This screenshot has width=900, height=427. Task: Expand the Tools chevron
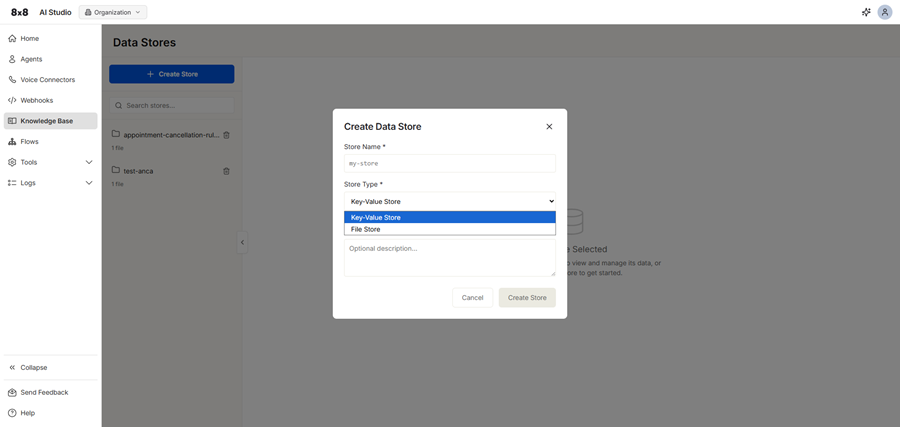click(x=89, y=162)
